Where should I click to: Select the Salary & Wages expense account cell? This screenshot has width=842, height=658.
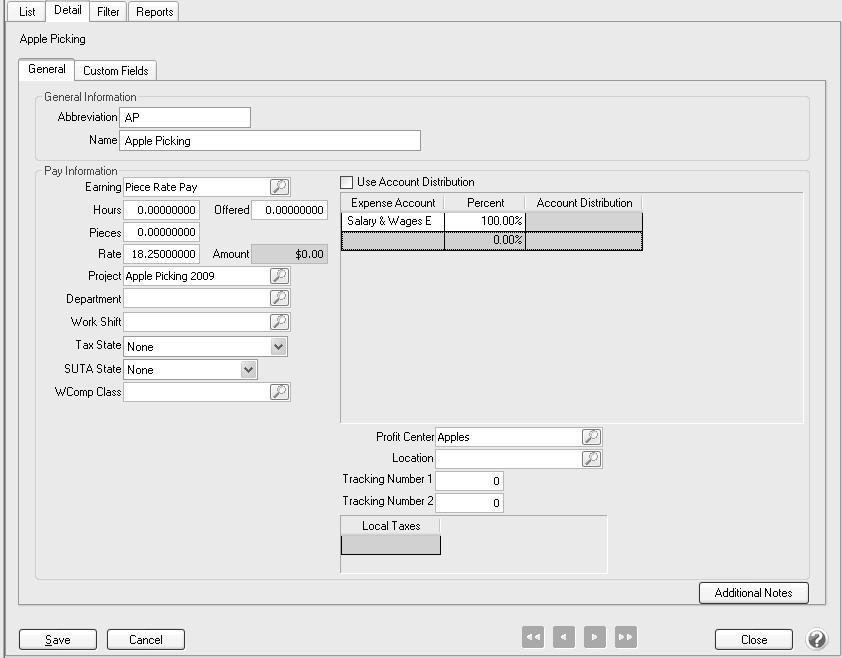click(x=392, y=221)
